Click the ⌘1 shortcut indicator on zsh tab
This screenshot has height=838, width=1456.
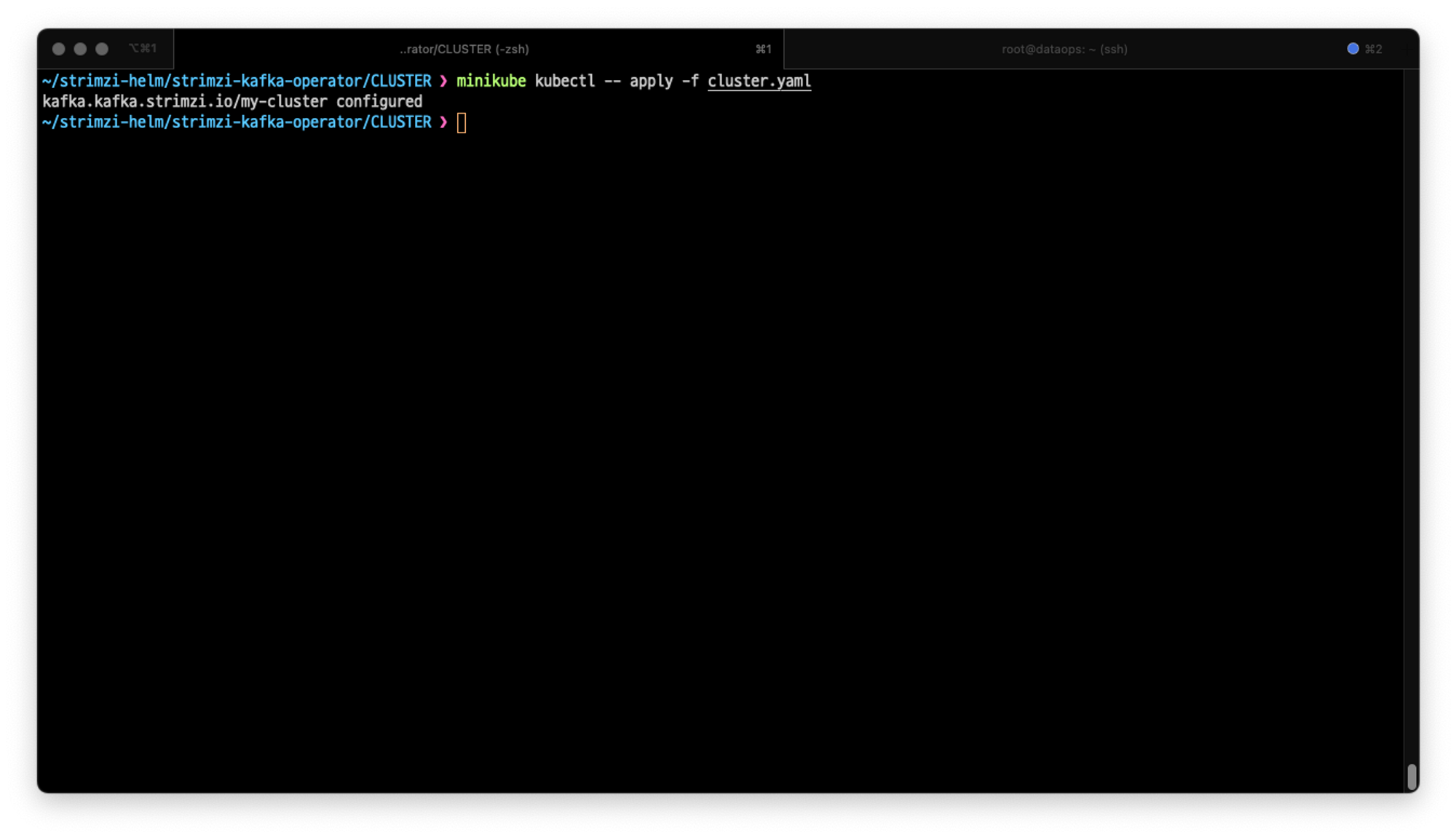pyautogui.click(x=763, y=49)
